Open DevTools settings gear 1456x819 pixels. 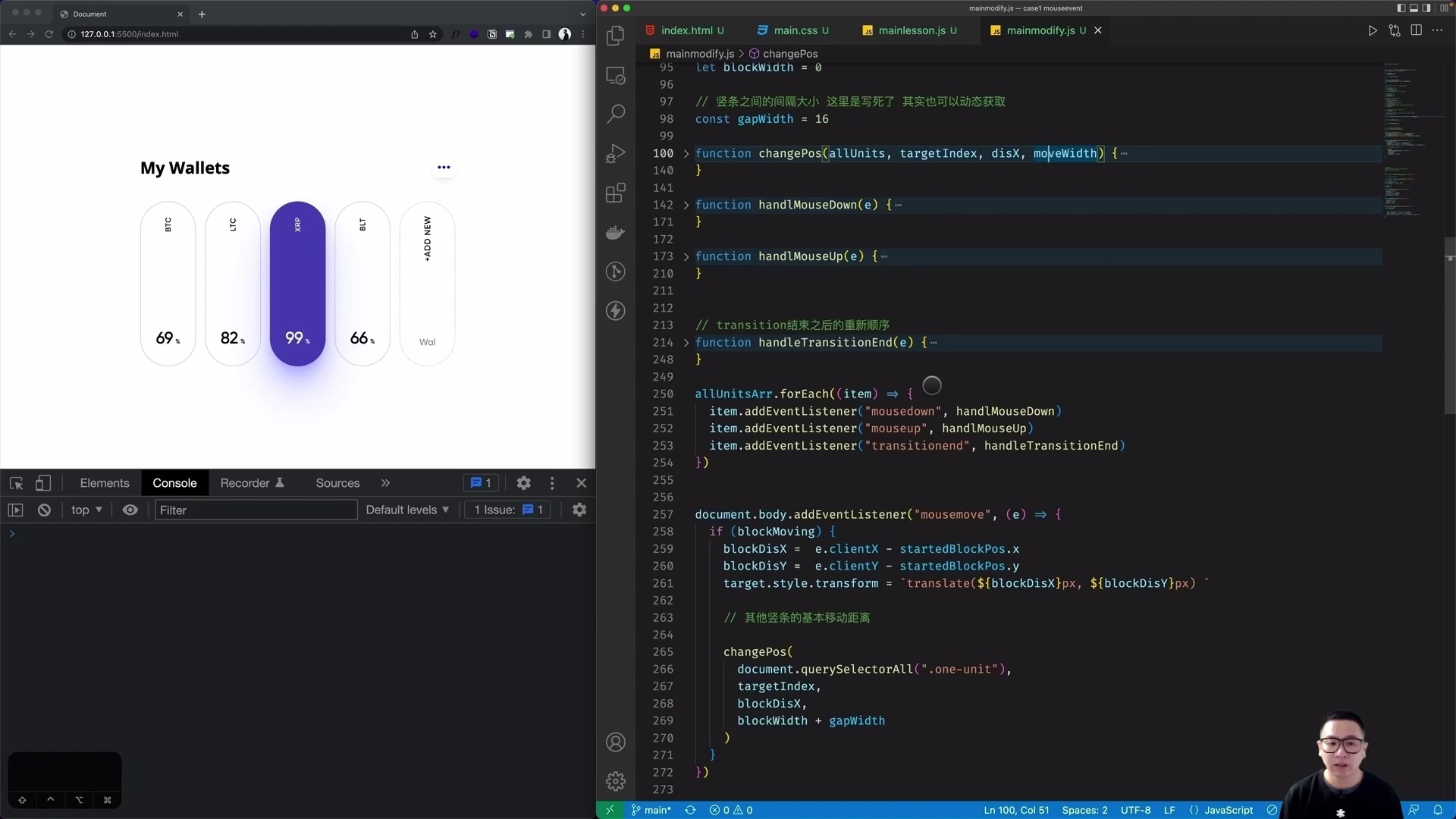[x=523, y=483]
